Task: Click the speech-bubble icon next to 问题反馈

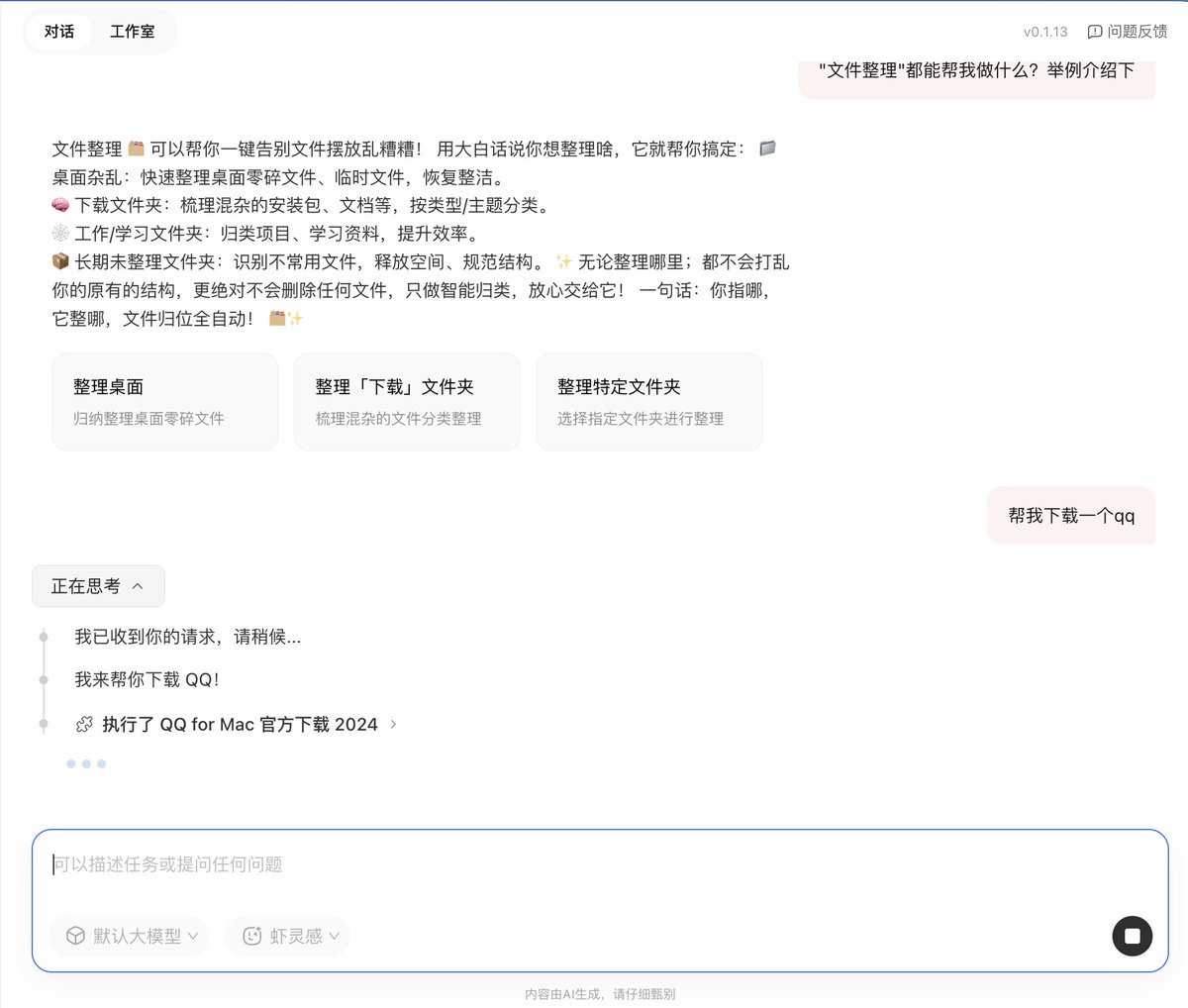Action: (1094, 31)
